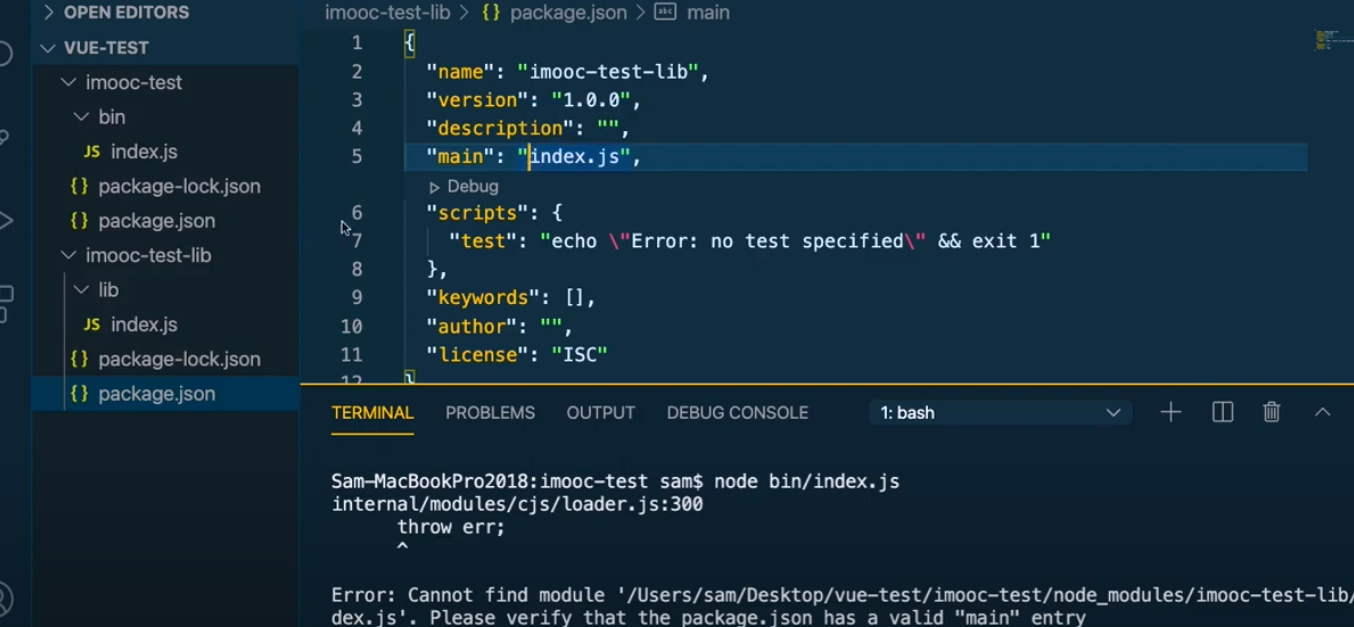
Task: Click the throw err; line in terminal
Action: coord(451,527)
